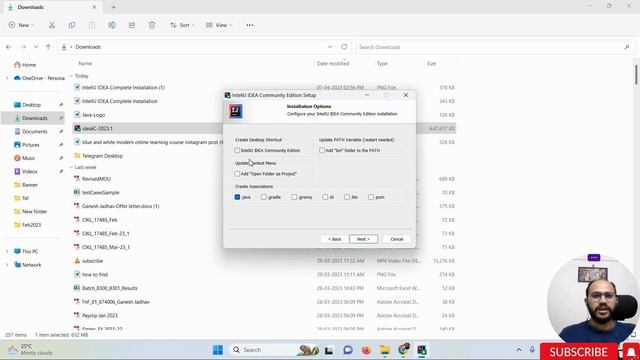Open the View dropdown
This screenshot has height=360, width=640.
[219, 25]
